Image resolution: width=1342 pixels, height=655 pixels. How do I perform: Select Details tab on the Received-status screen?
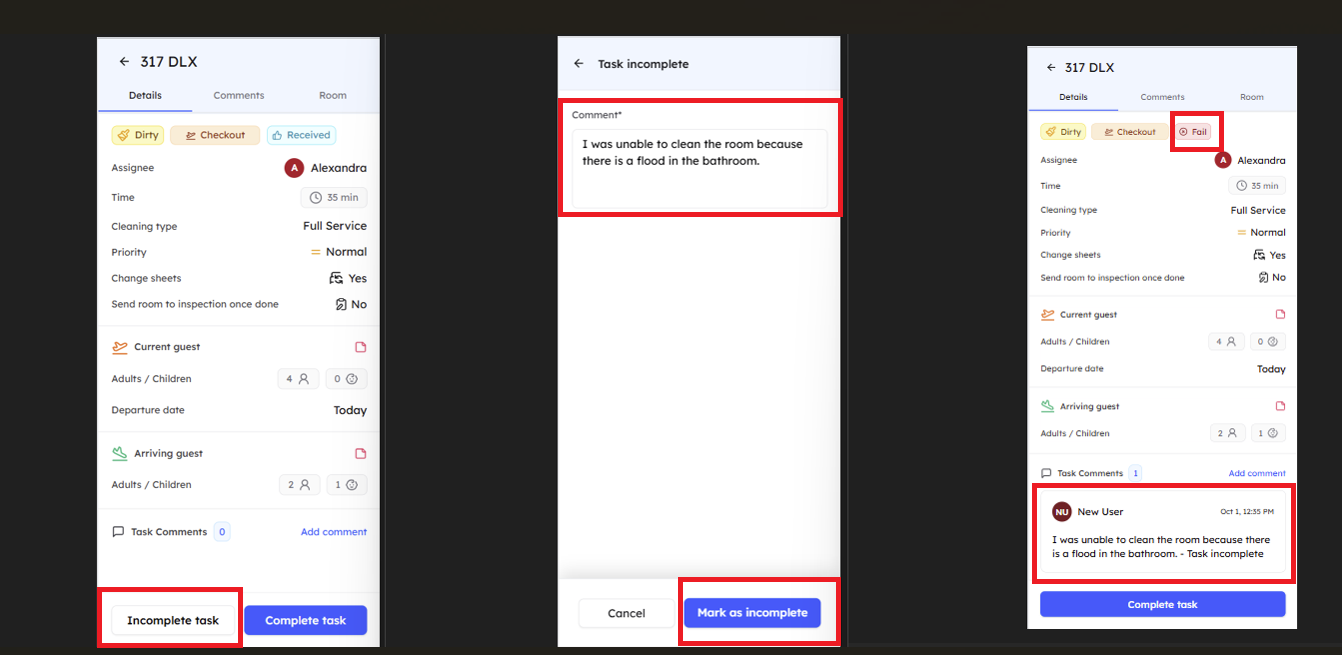(145, 95)
